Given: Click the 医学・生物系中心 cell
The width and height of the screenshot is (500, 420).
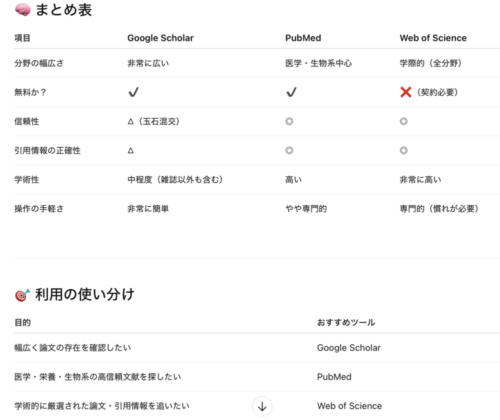Looking at the screenshot, I should point(319,63).
